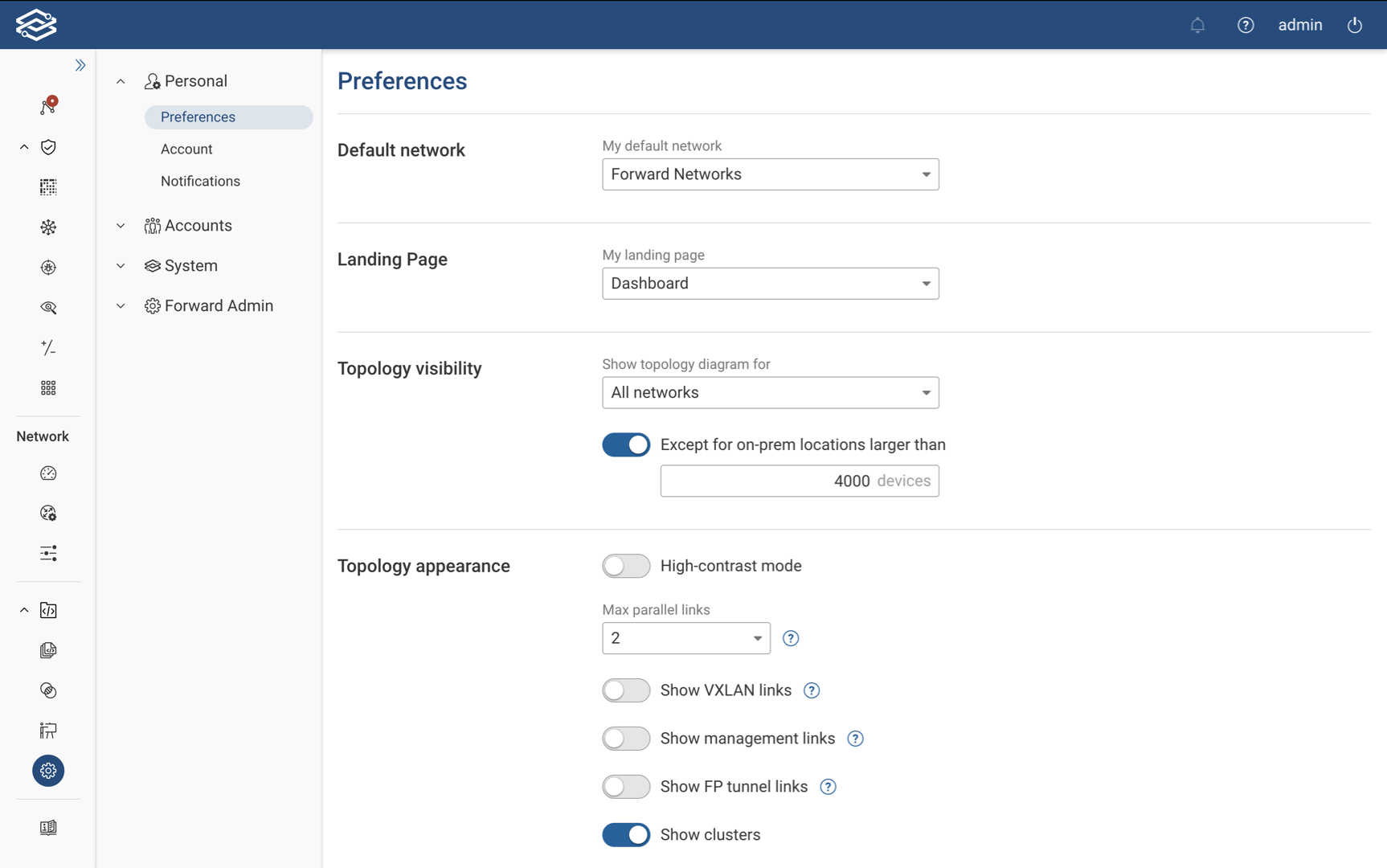The image size is (1387, 868).
Task: Click help icon next to Max parallel links
Action: (x=791, y=638)
